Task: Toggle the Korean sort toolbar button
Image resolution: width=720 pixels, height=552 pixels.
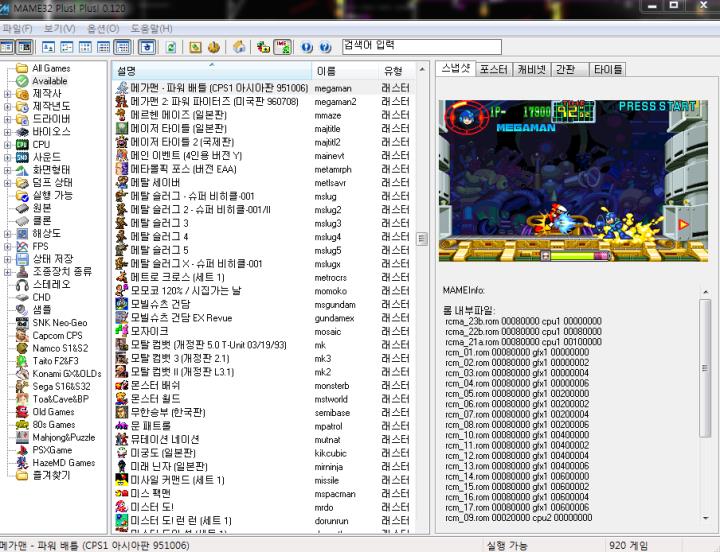Action: click(x=147, y=47)
